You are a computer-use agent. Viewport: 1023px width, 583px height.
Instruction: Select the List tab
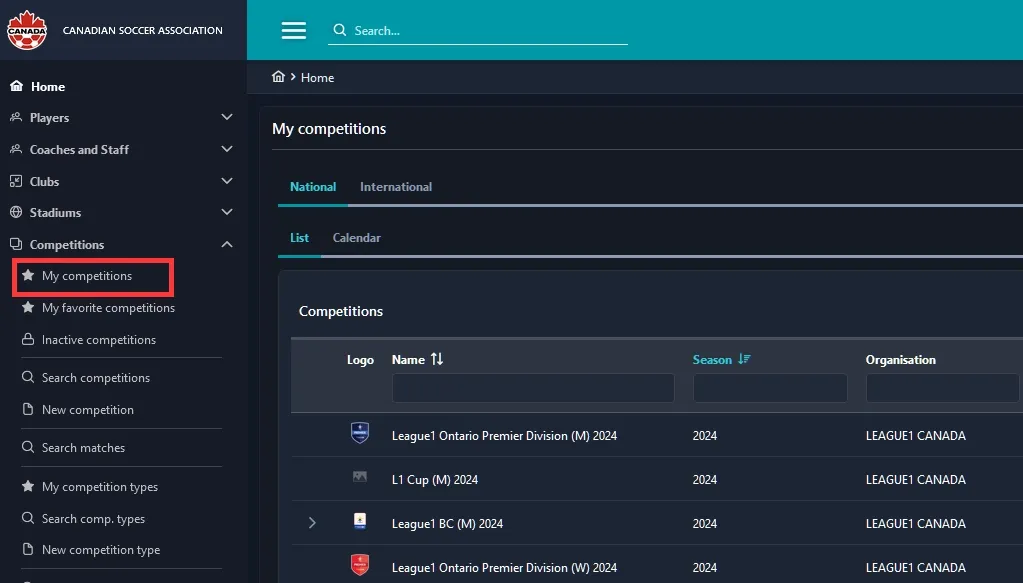[299, 237]
